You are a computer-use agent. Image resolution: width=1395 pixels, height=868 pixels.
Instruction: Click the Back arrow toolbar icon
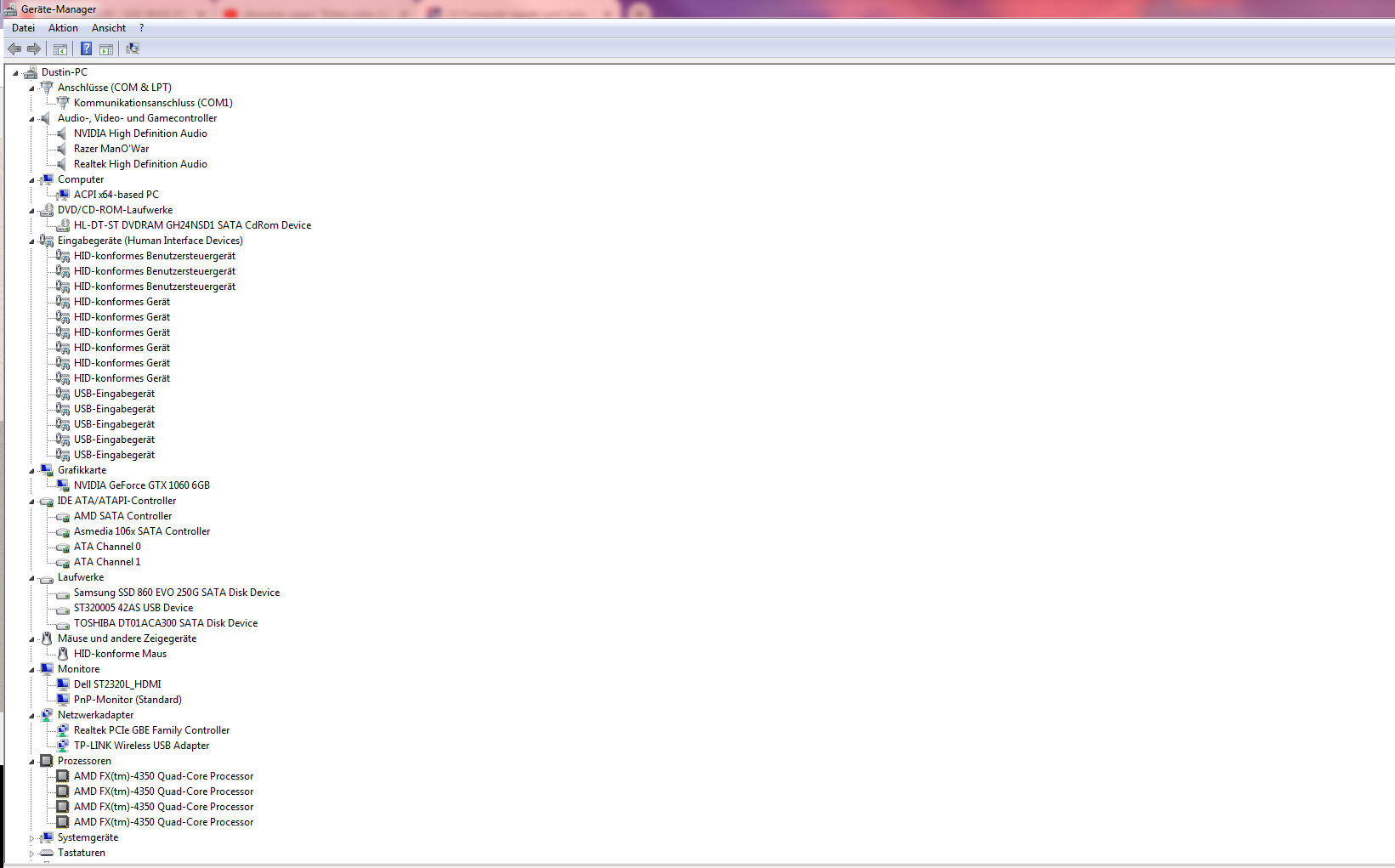pyautogui.click(x=14, y=48)
